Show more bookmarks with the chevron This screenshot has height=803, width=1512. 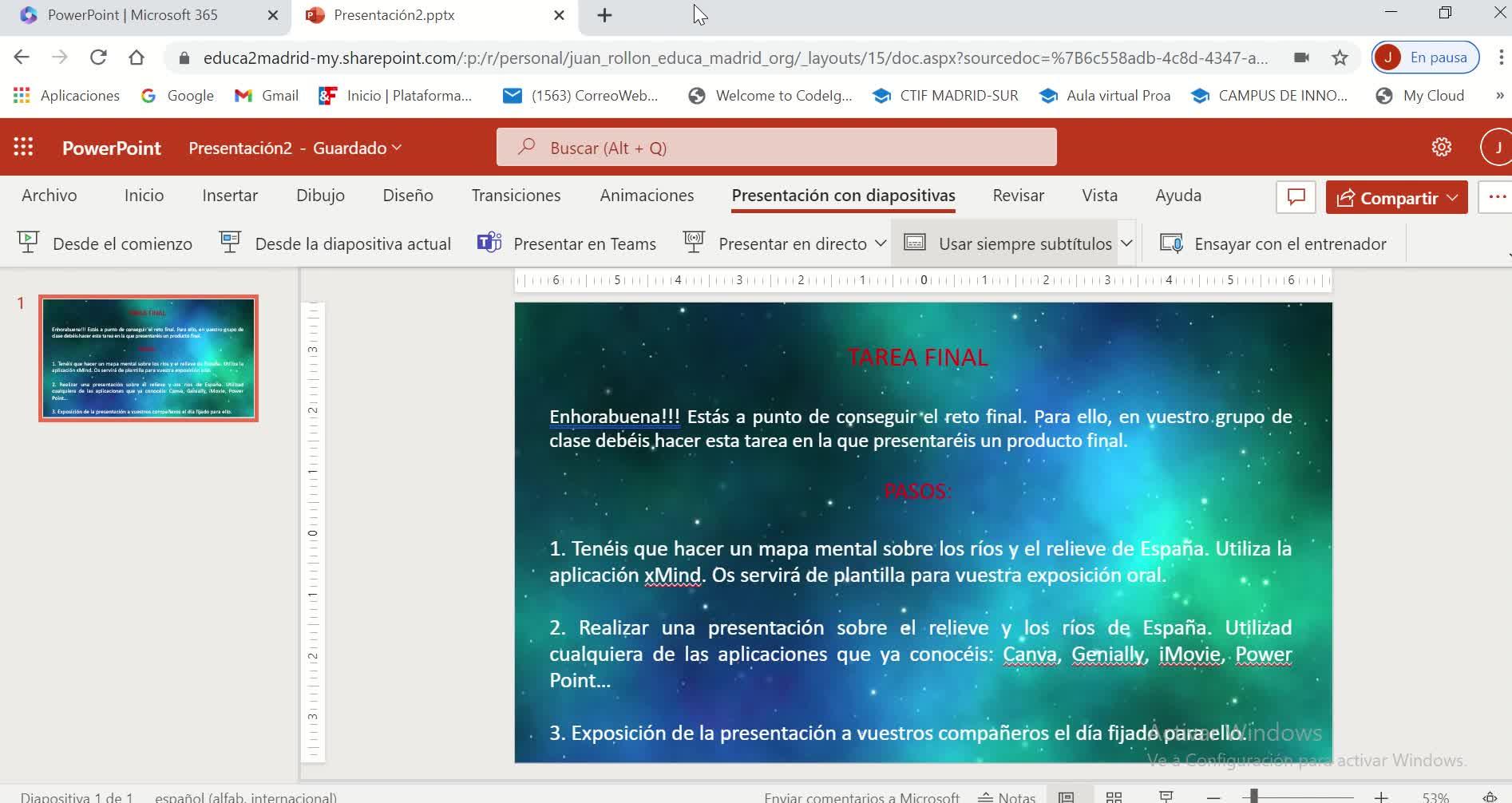1498,96
